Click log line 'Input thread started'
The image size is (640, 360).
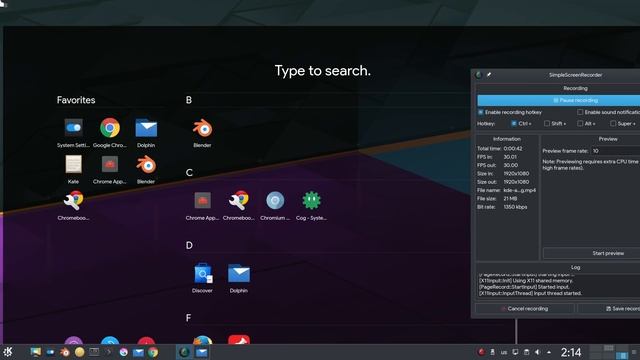(x=530, y=293)
